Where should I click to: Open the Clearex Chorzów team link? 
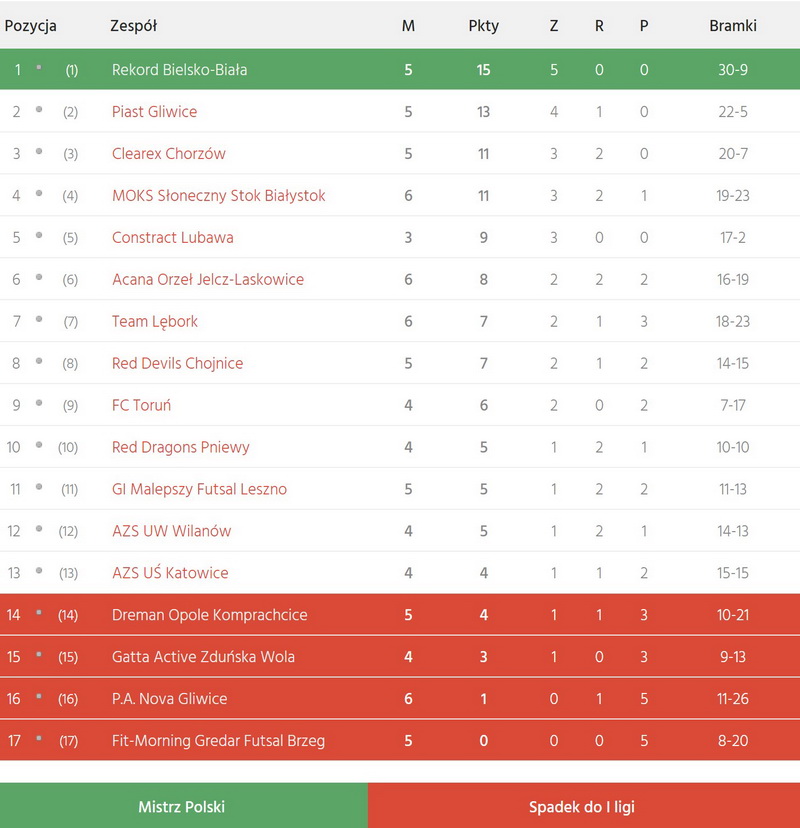tap(169, 154)
